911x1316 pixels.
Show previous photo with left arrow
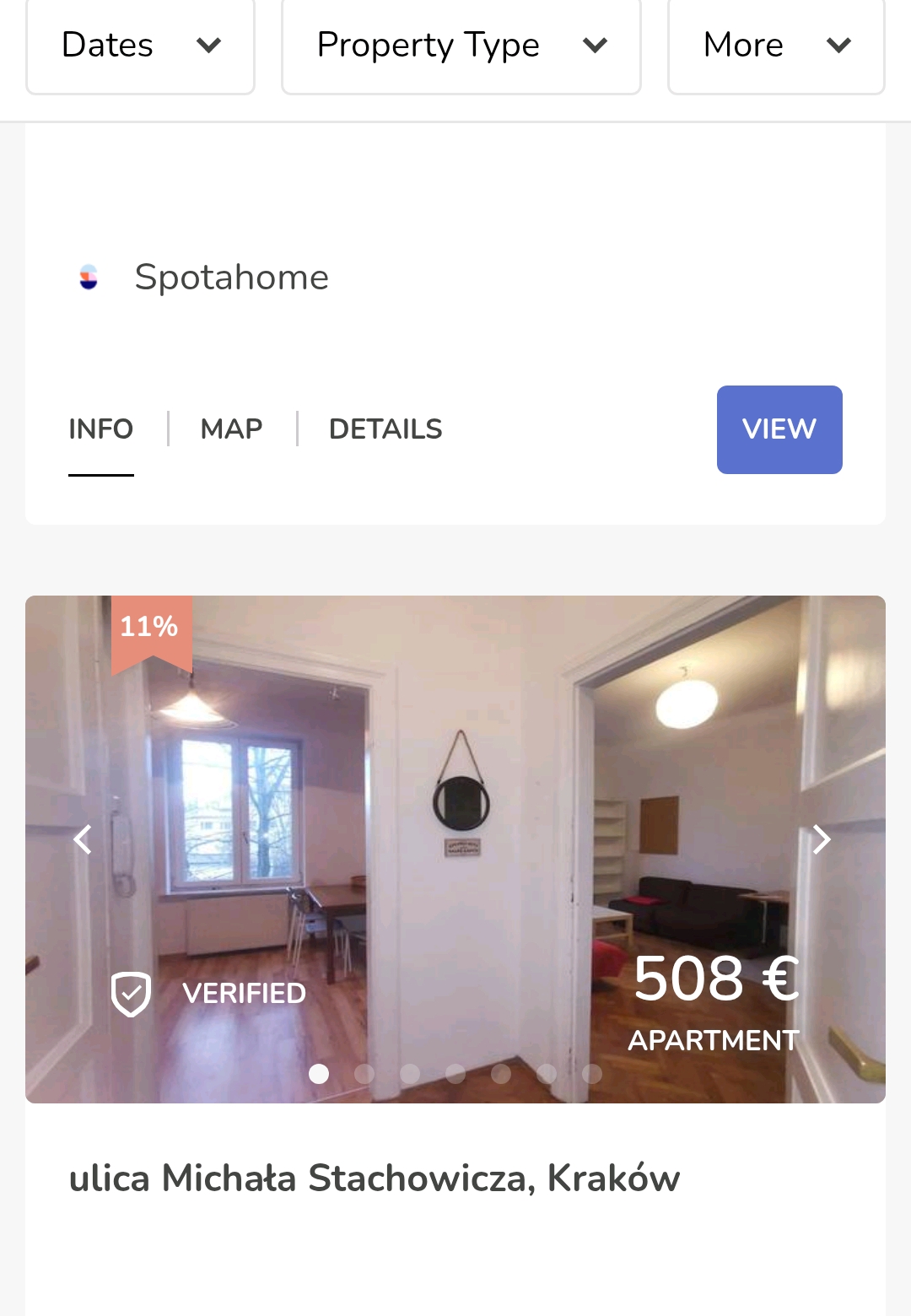click(x=83, y=839)
